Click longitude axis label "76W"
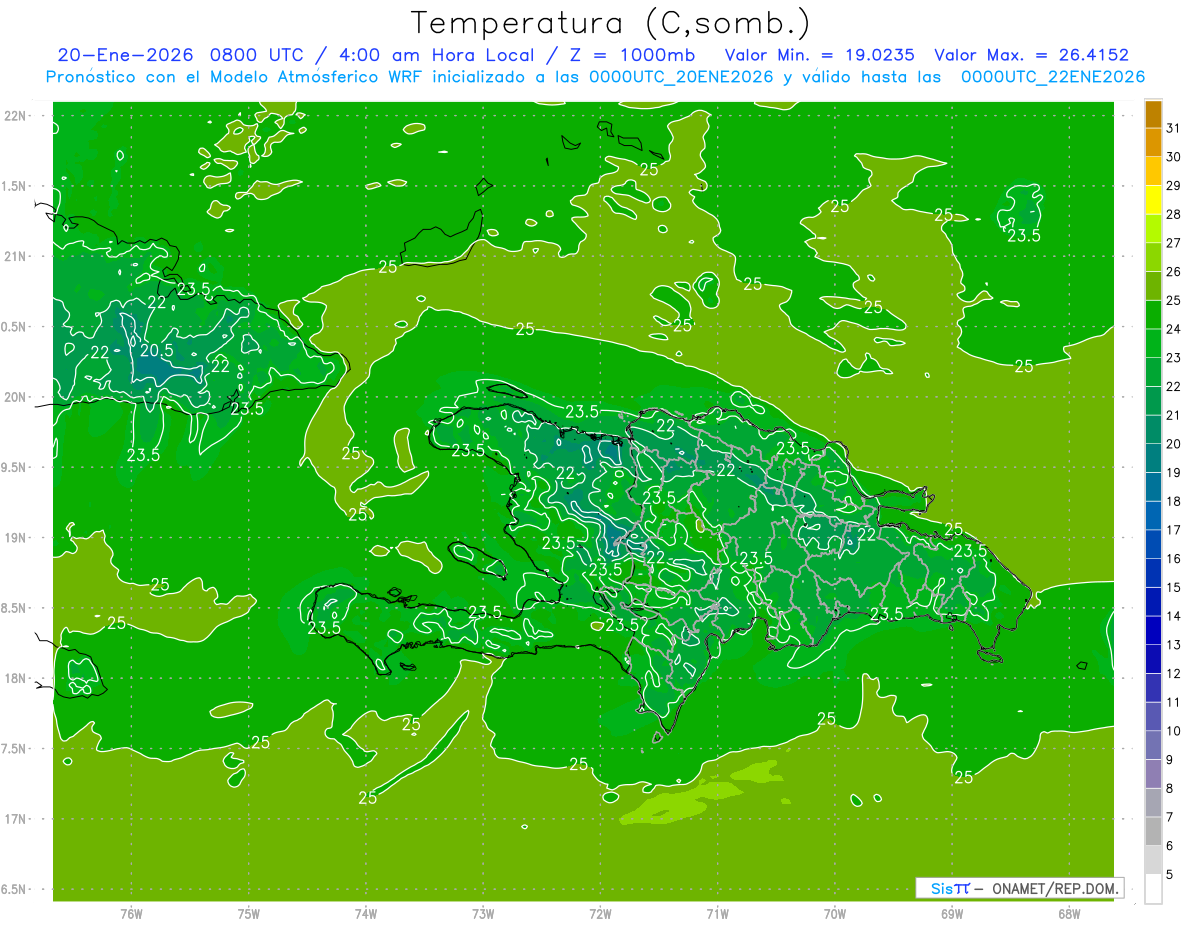This screenshot has height=927, width=1200. coord(131,913)
